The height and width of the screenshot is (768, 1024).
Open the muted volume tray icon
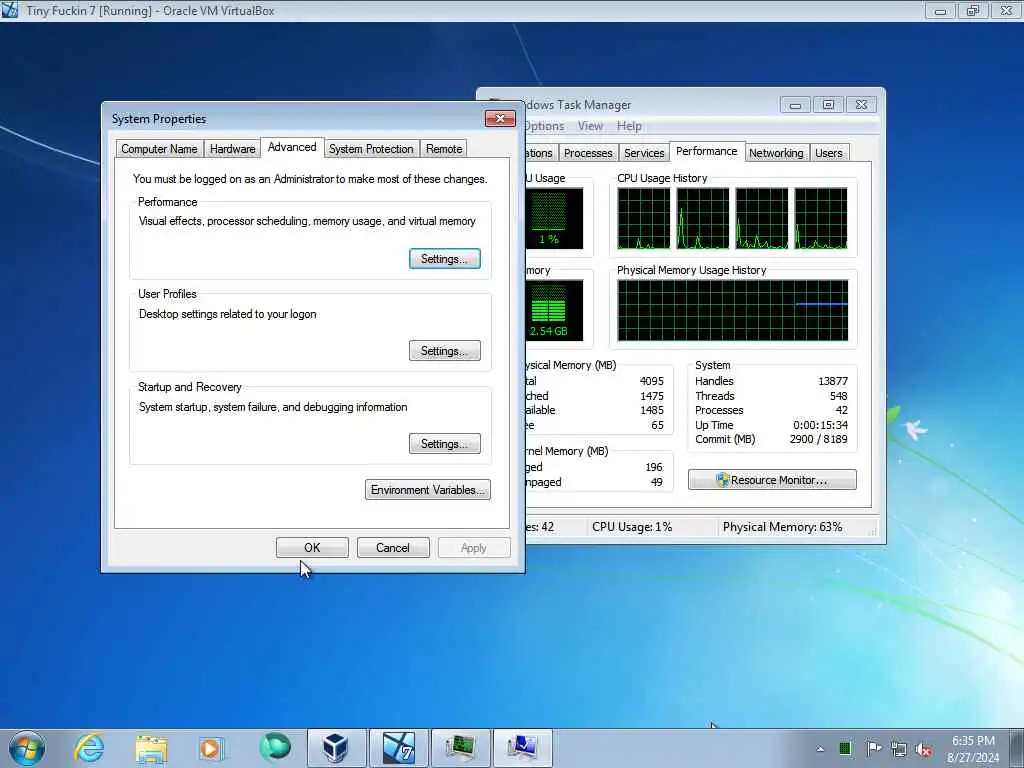923,750
